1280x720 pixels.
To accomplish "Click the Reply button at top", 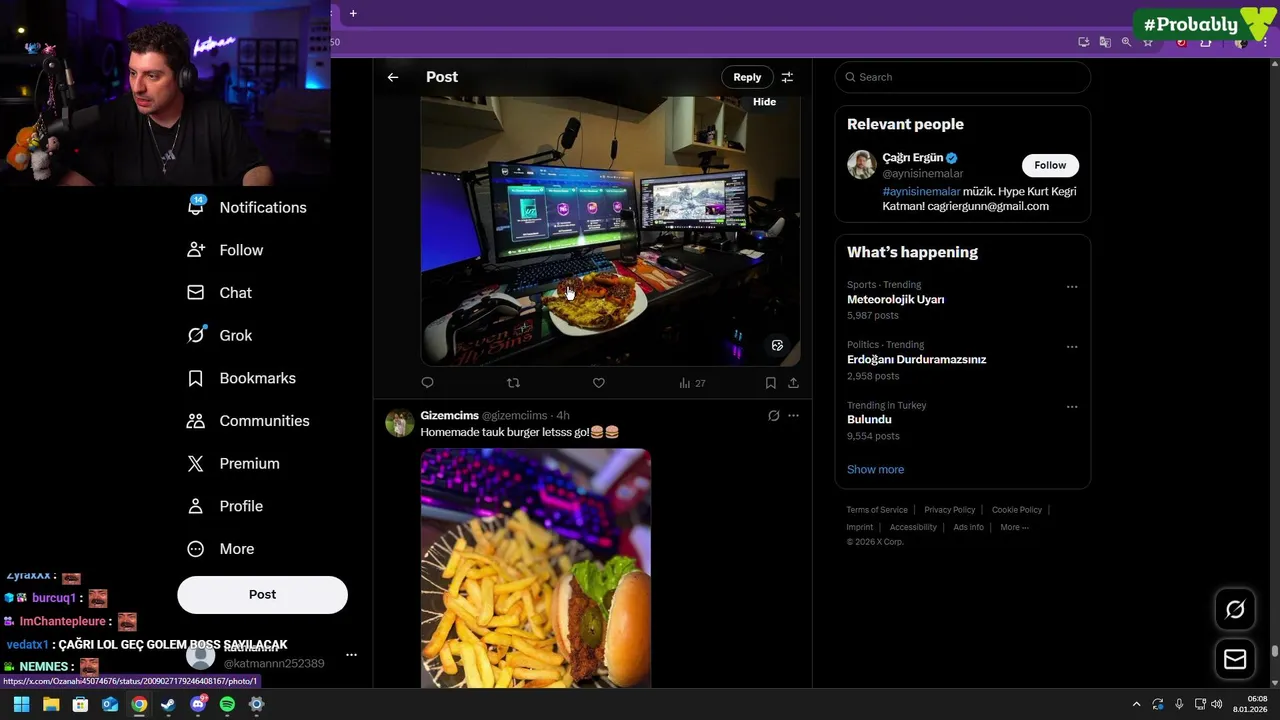I will (x=747, y=77).
